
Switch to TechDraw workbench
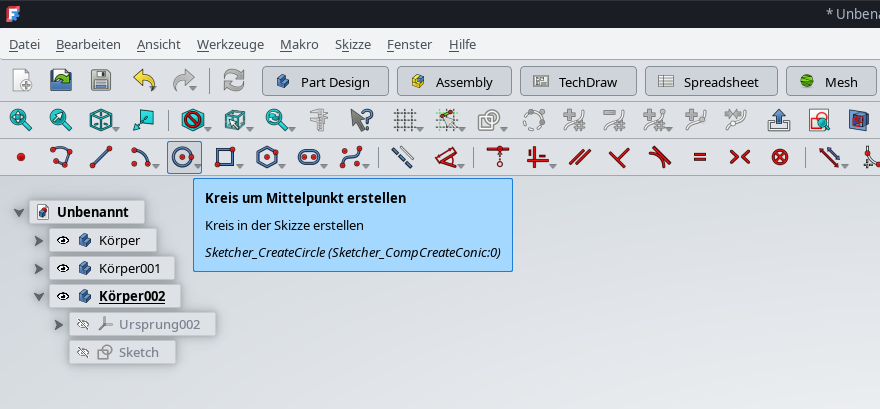point(575,82)
